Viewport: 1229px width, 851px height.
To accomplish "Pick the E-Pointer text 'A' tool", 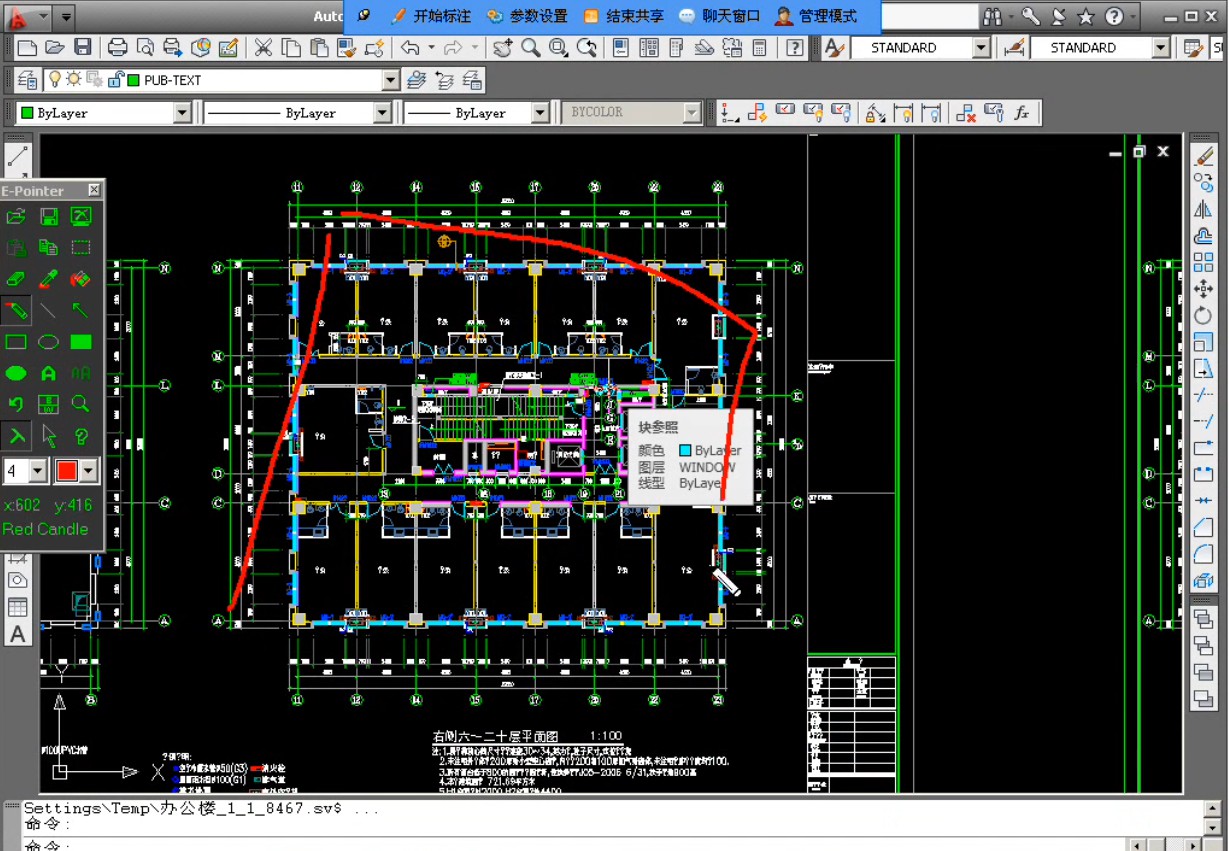I will [x=48, y=373].
